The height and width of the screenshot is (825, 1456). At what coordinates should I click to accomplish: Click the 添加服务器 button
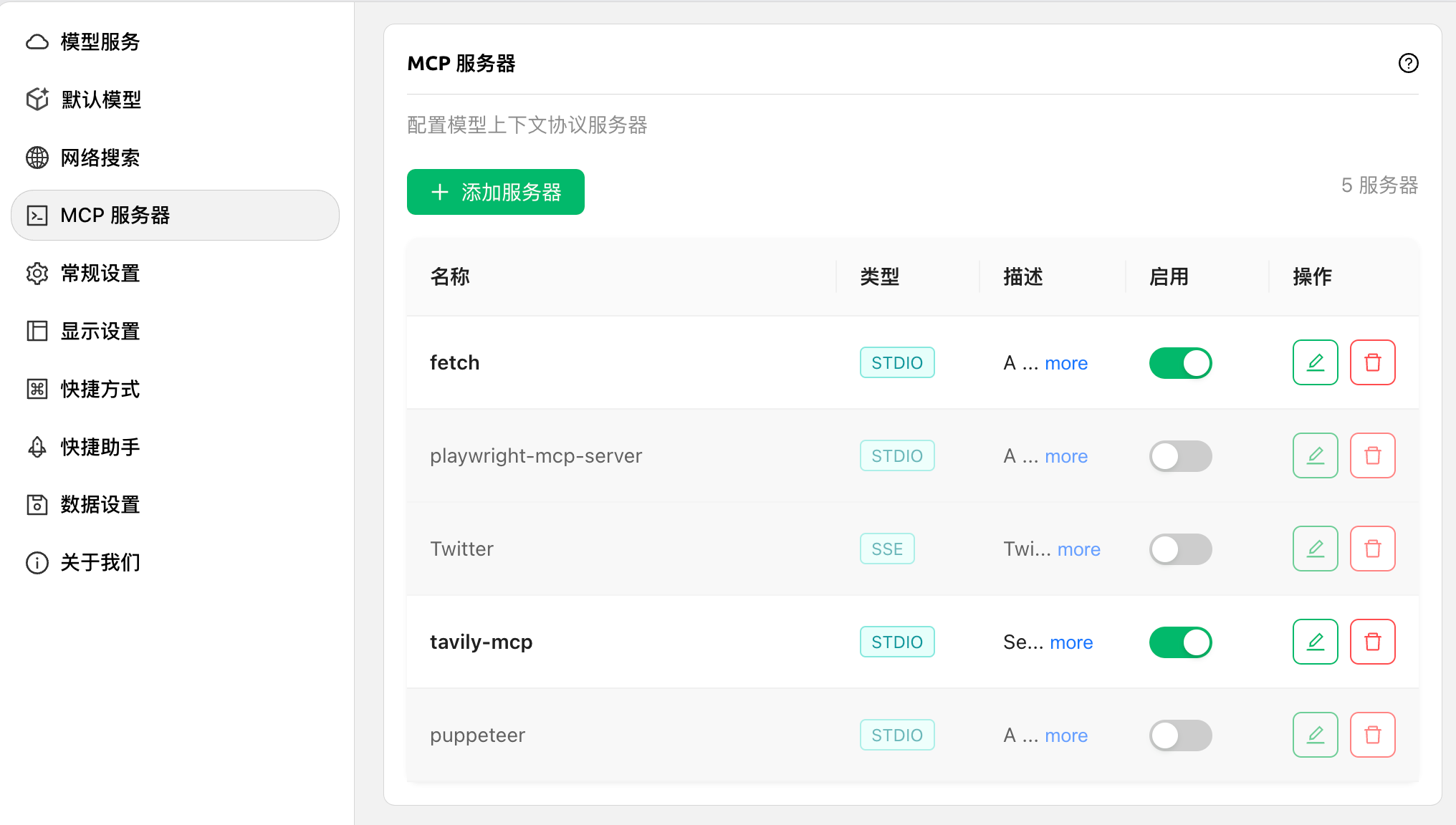pyautogui.click(x=495, y=192)
